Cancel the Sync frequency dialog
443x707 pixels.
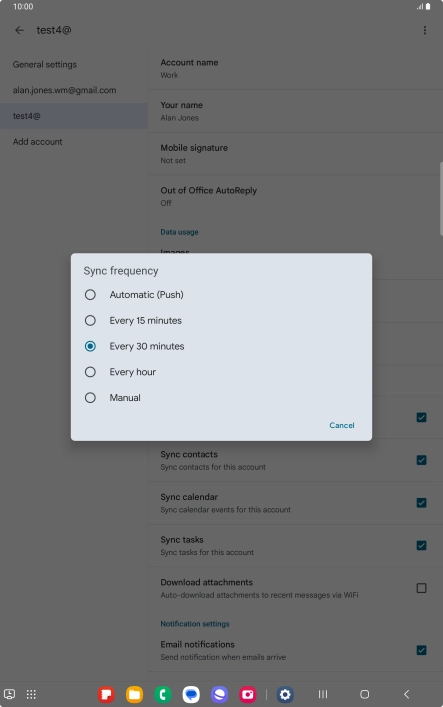(x=341, y=425)
